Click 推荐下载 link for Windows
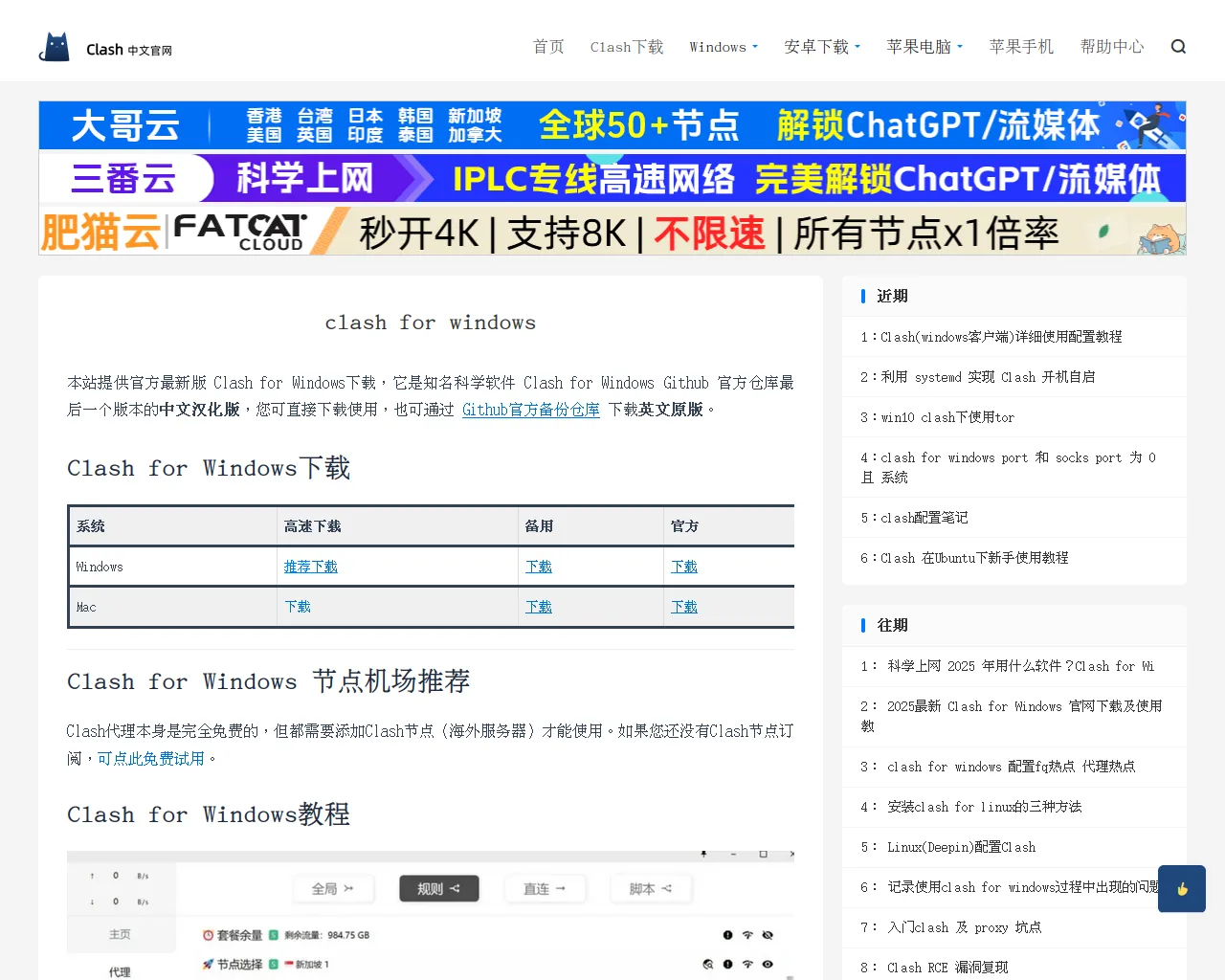 pyautogui.click(x=311, y=567)
